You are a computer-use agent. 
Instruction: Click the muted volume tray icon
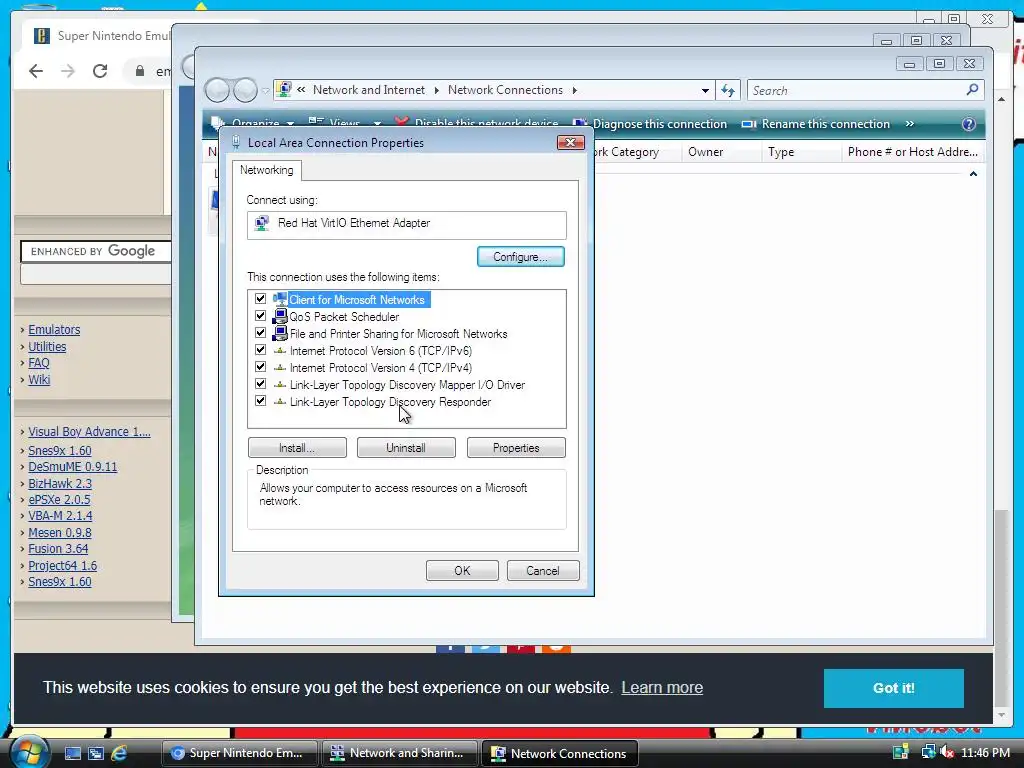point(947,752)
